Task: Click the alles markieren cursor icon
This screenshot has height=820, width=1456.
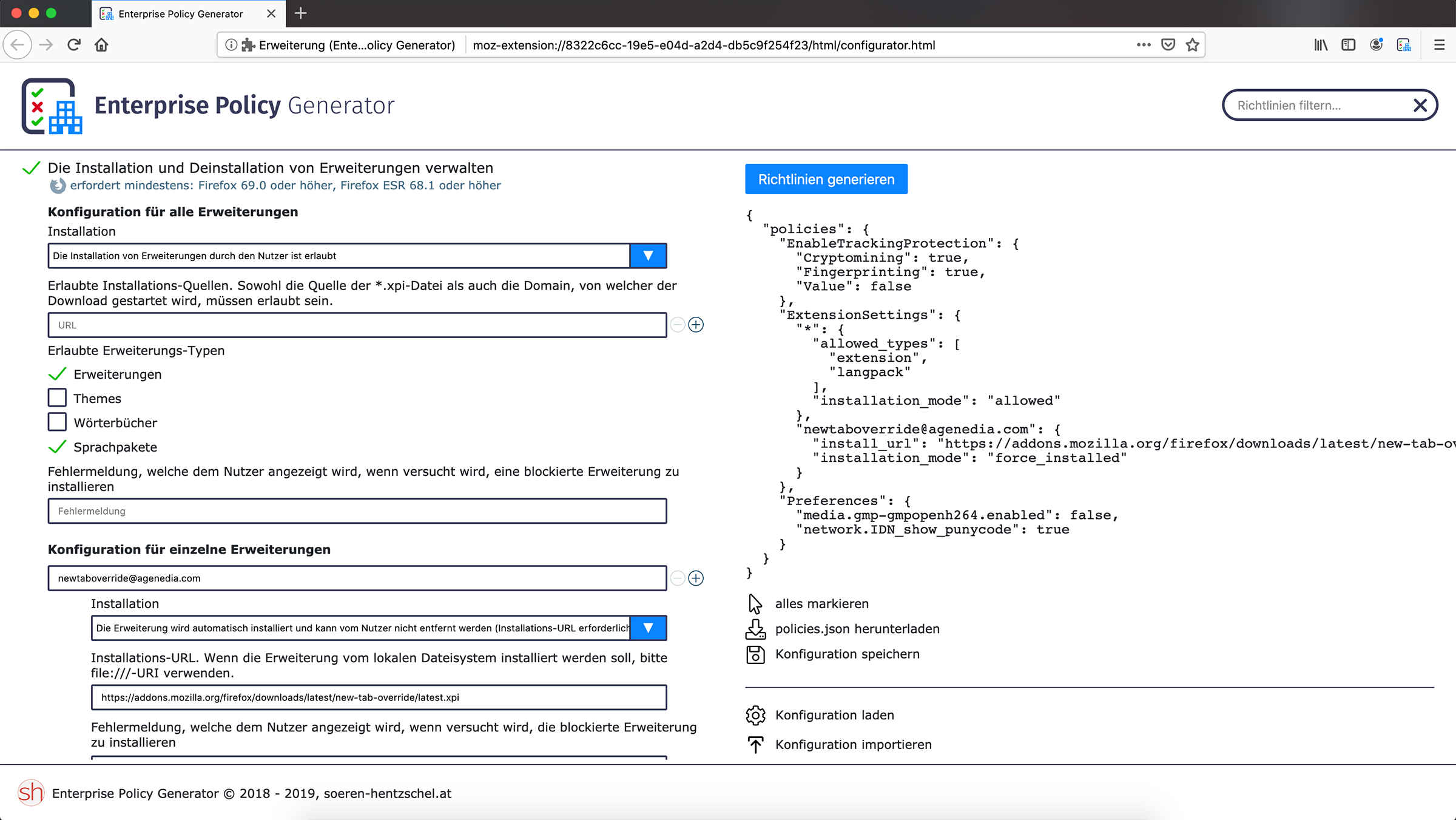Action: click(x=755, y=603)
